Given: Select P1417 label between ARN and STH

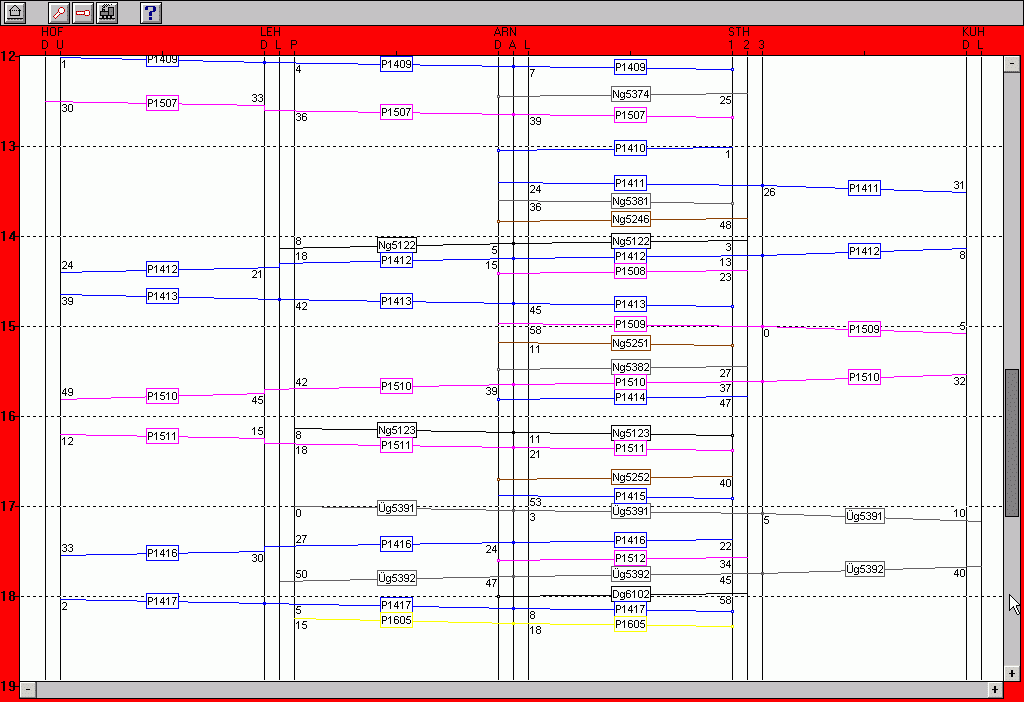Looking at the screenshot, I should click(x=630, y=609).
